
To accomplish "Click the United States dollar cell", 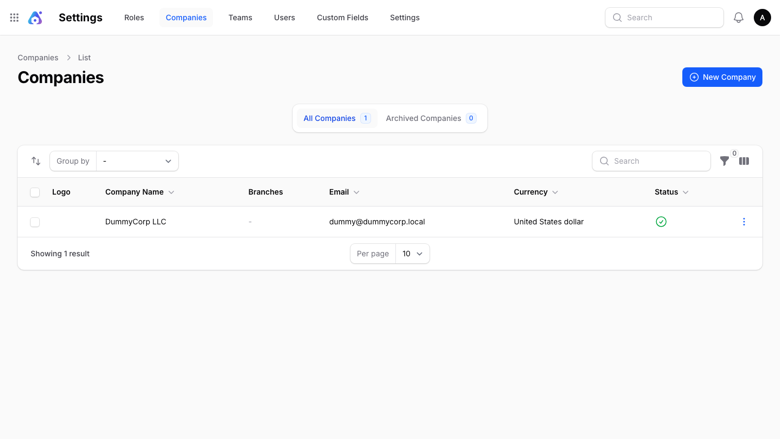I will click(x=549, y=222).
